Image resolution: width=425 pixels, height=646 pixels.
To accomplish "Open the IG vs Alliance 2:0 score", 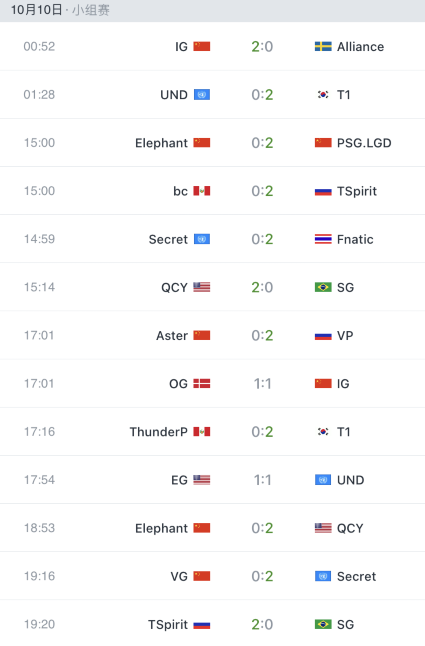I will tap(262, 47).
